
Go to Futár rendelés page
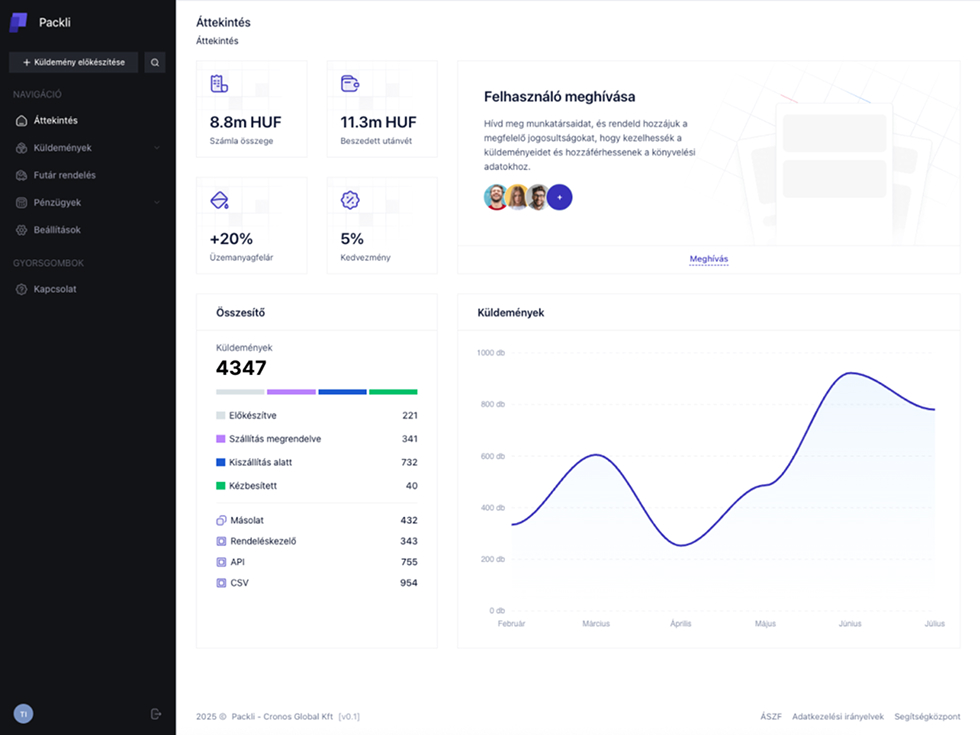[64, 175]
